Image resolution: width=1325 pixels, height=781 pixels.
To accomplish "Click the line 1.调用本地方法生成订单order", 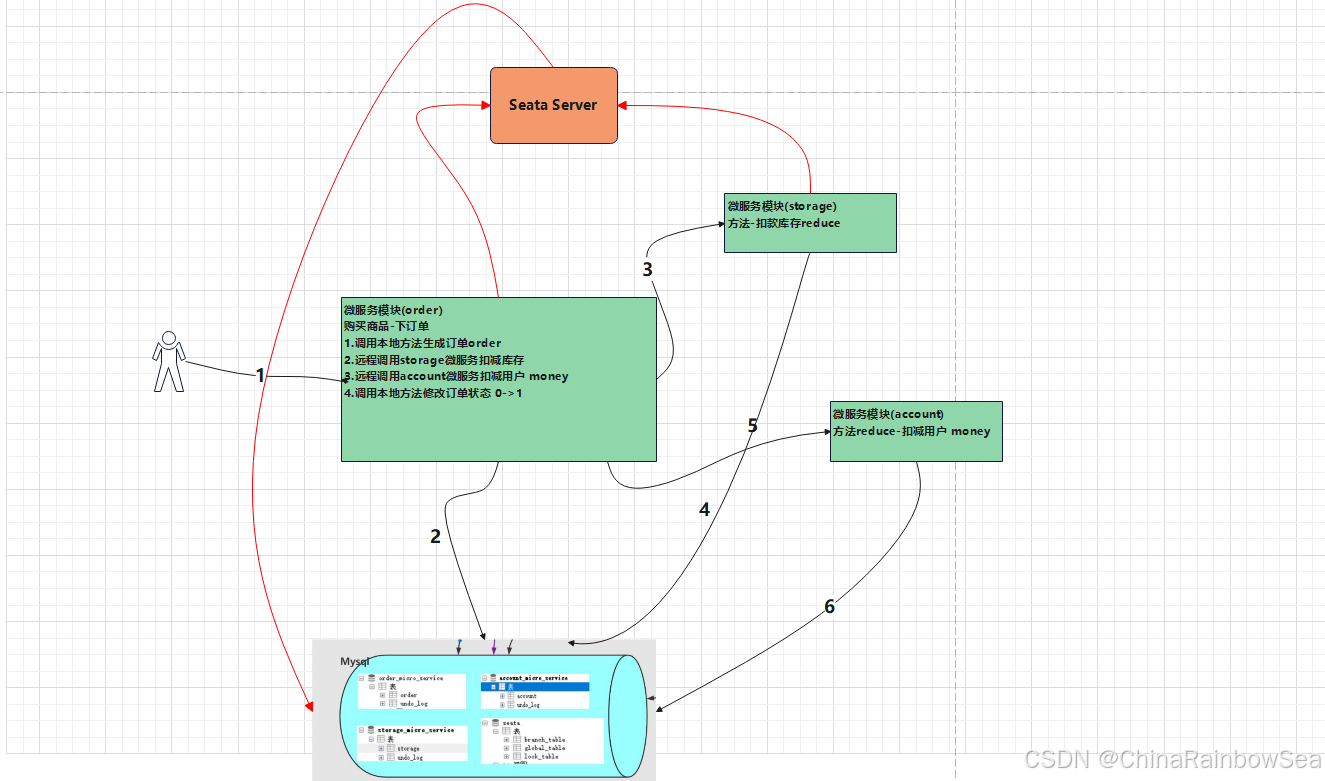I will 422,343.
